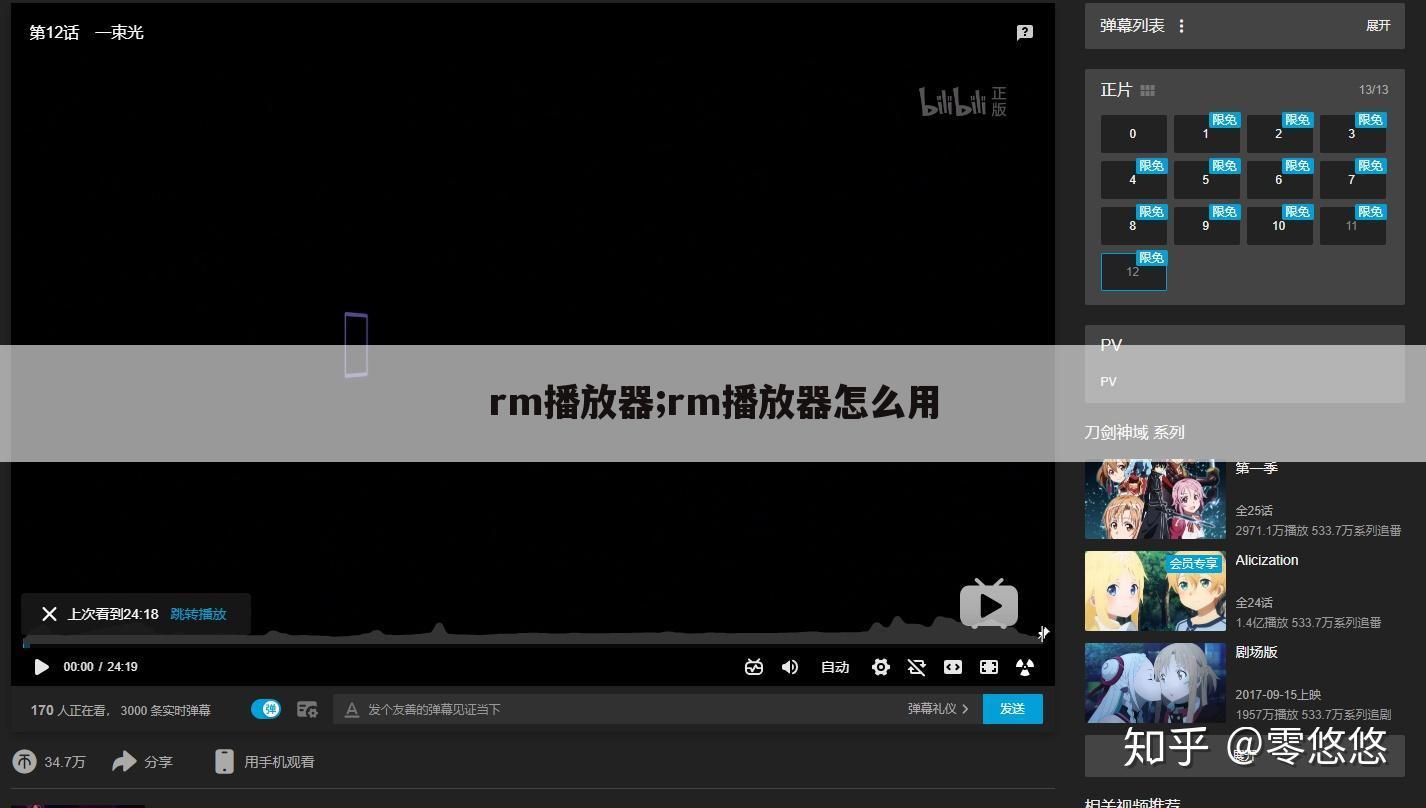Select episode 3
Screen dimensions: 1426x808
click(1352, 134)
